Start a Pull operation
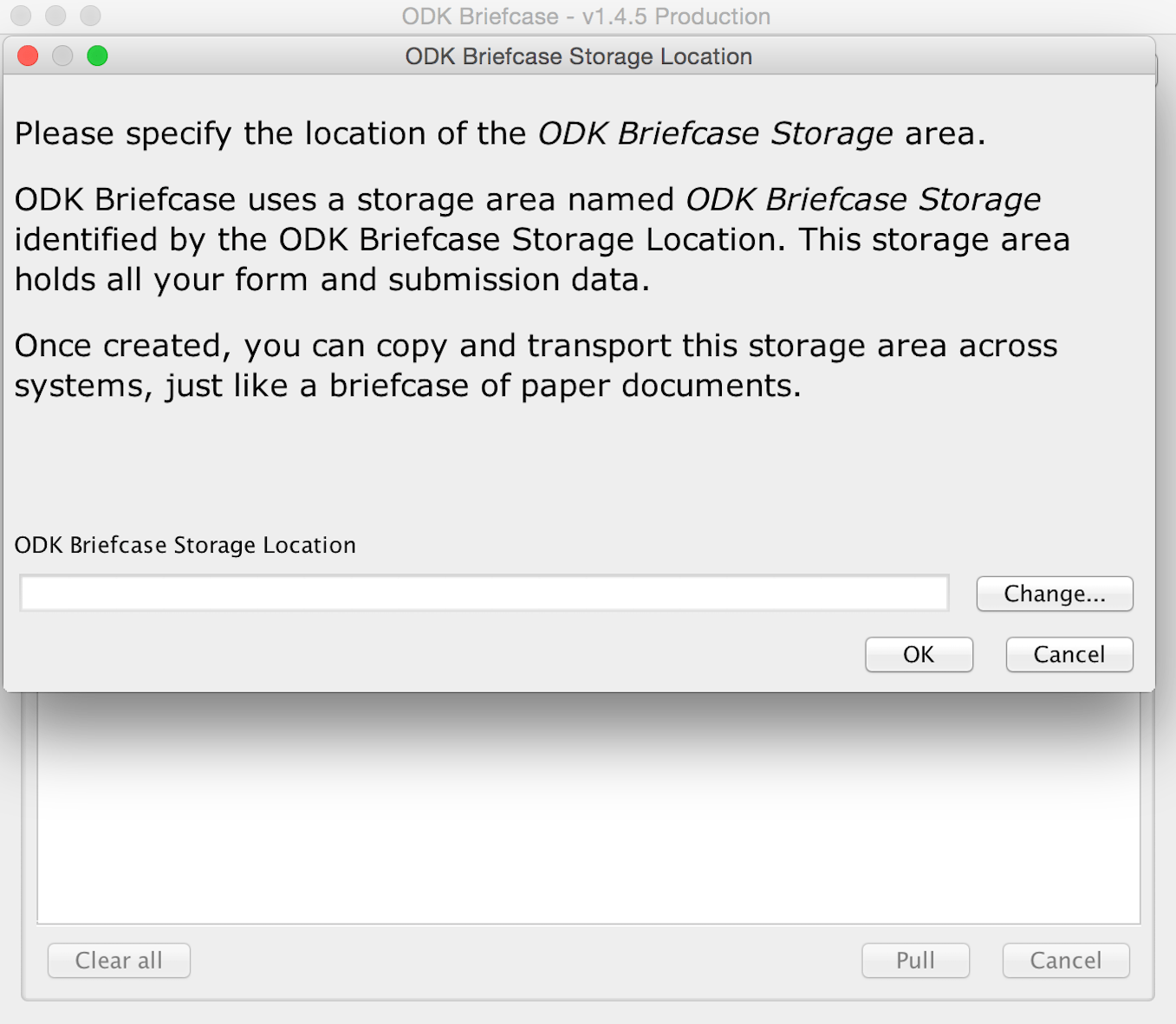The width and height of the screenshot is (1176, 1024). (915, 960)
